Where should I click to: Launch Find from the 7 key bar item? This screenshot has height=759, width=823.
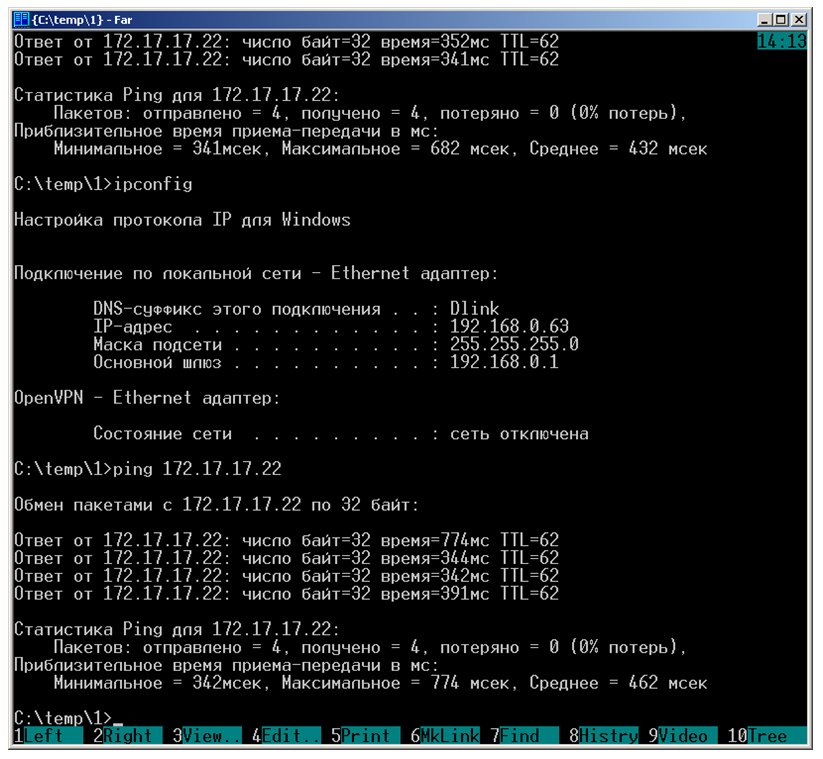[524, 736]
